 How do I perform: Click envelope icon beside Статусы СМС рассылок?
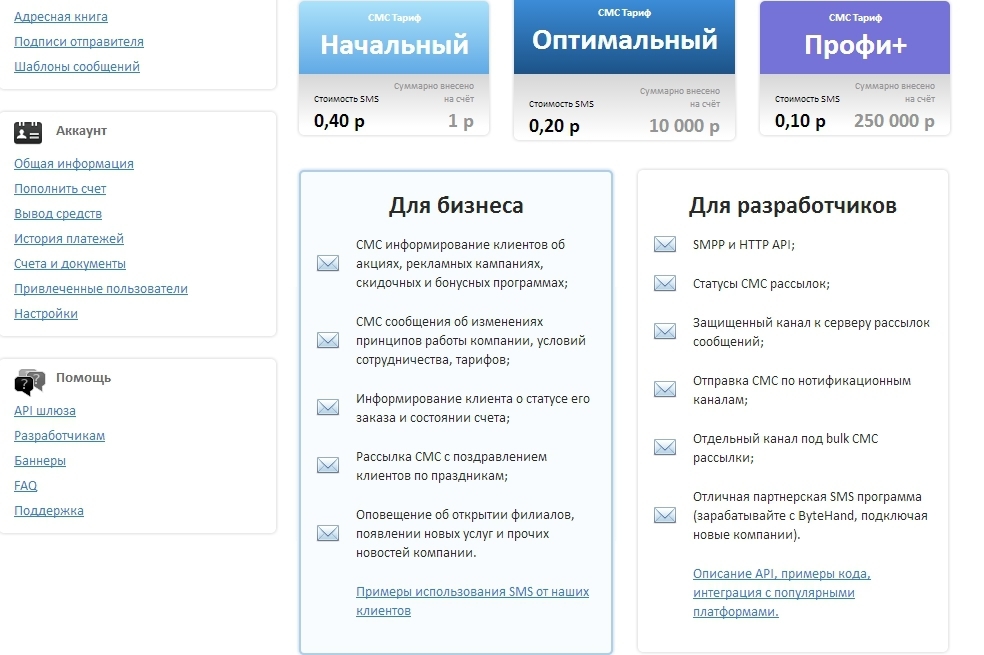tap(665, 283)
